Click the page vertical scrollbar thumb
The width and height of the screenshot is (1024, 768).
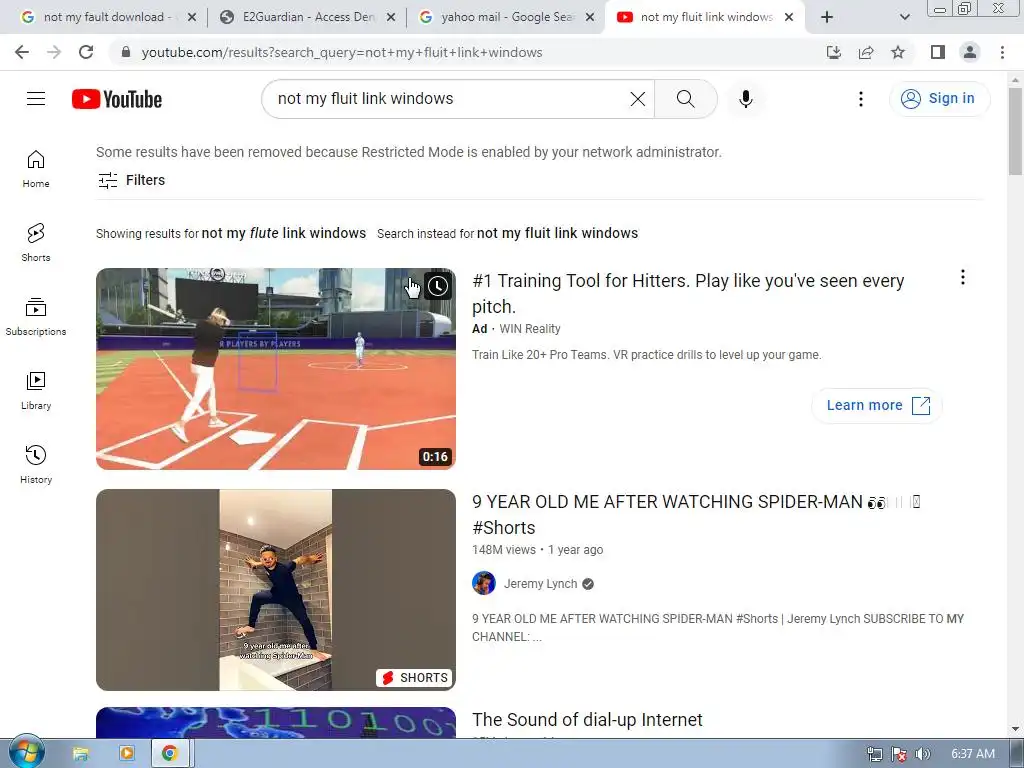point(1015,131)
